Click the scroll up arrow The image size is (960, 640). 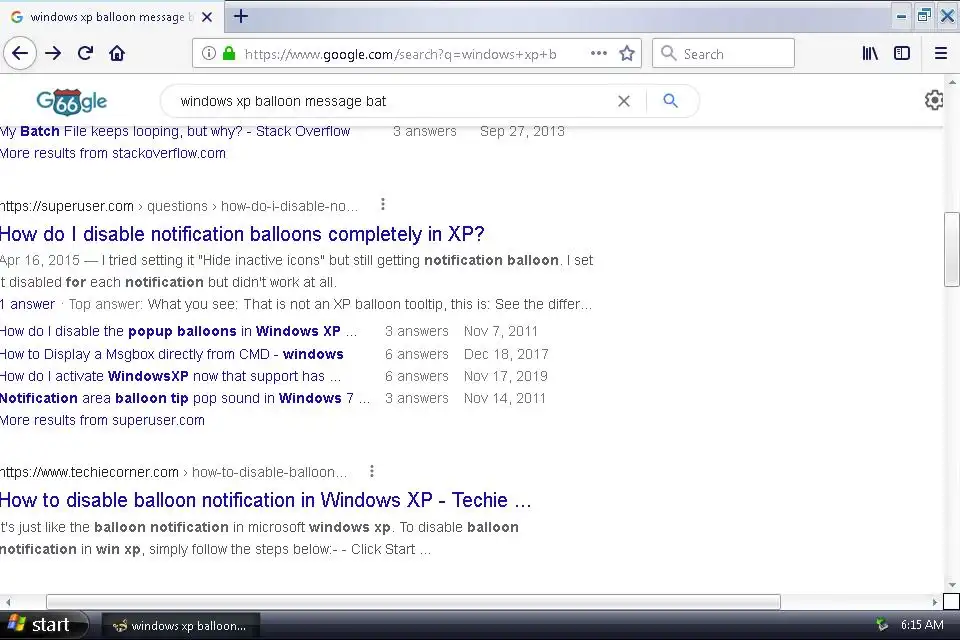952,81
